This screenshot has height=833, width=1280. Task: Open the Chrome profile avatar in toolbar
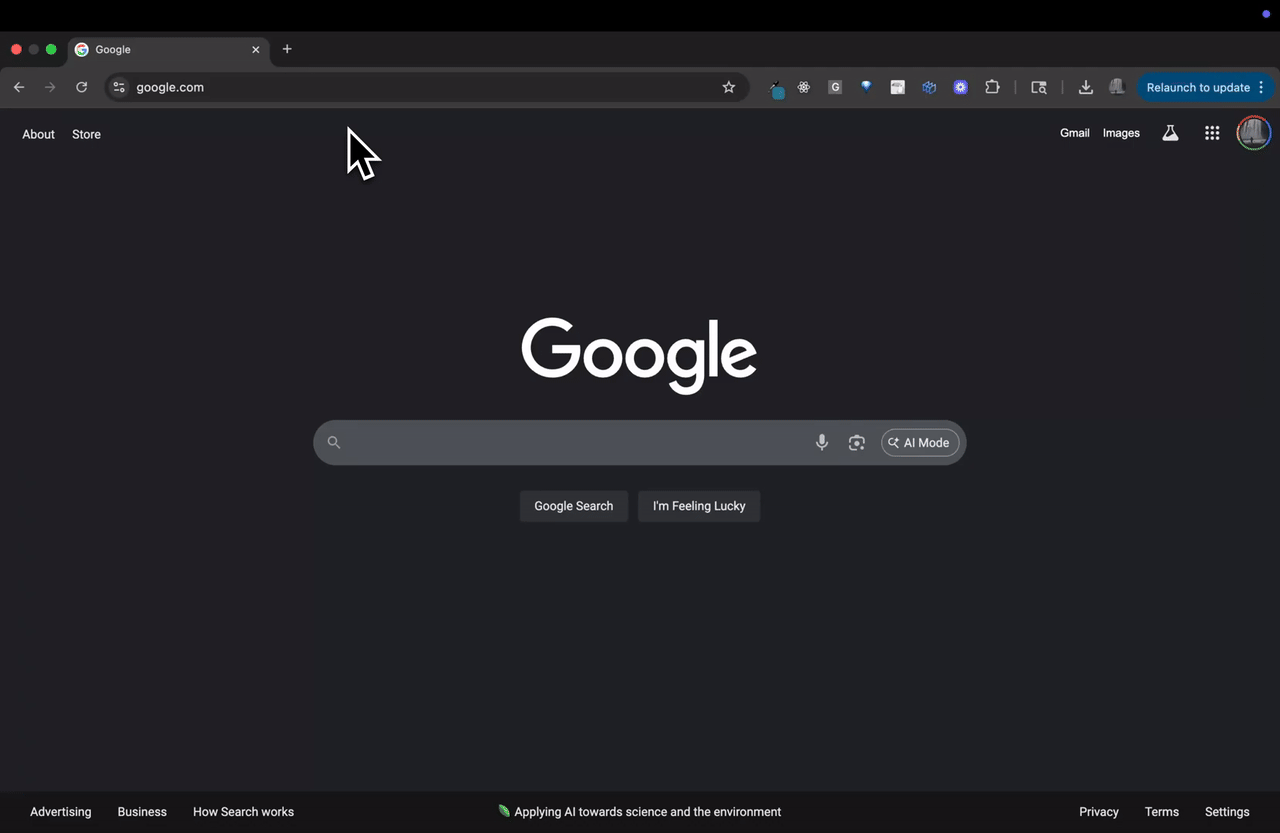1117,87
